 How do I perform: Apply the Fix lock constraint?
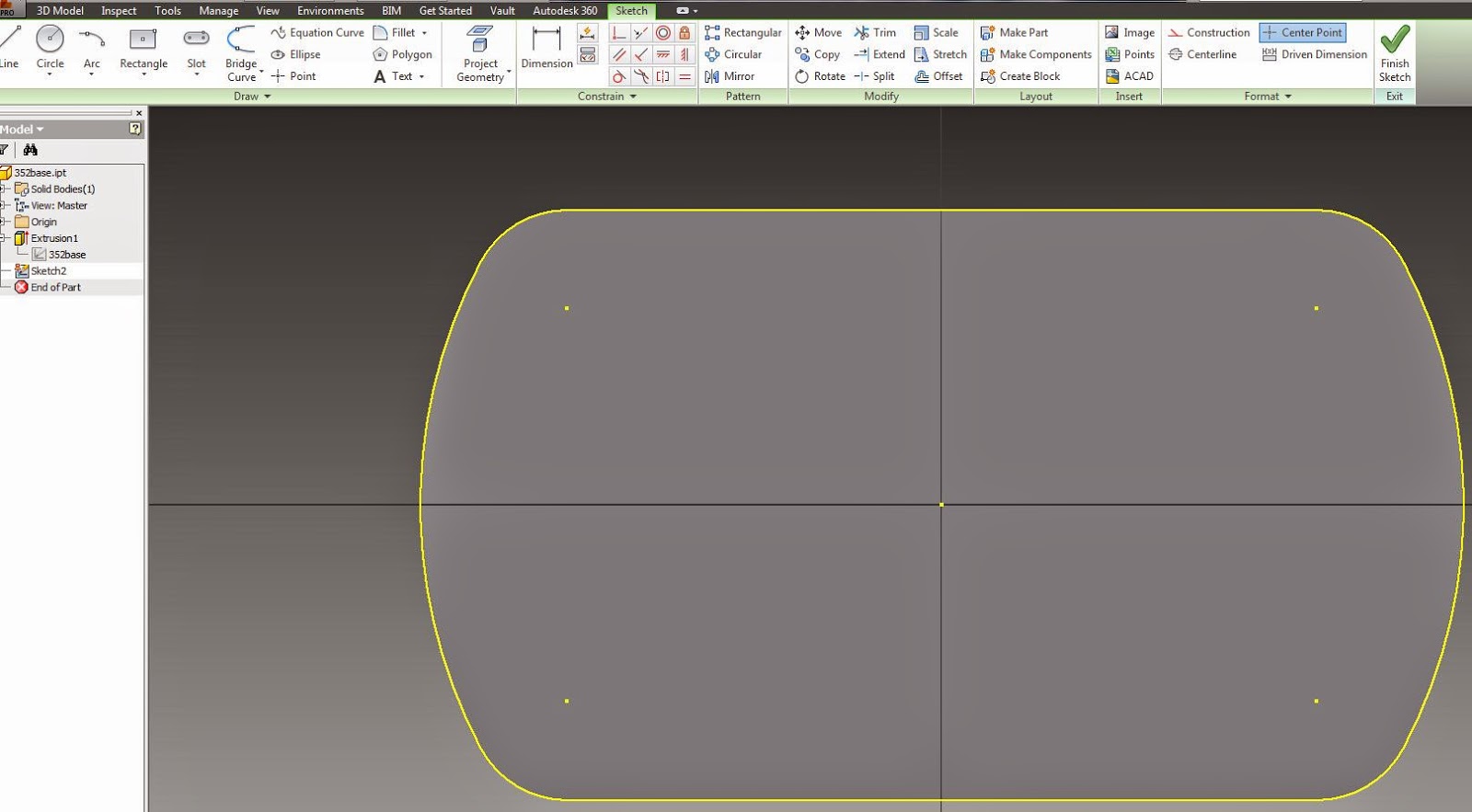tap(684, 33)
